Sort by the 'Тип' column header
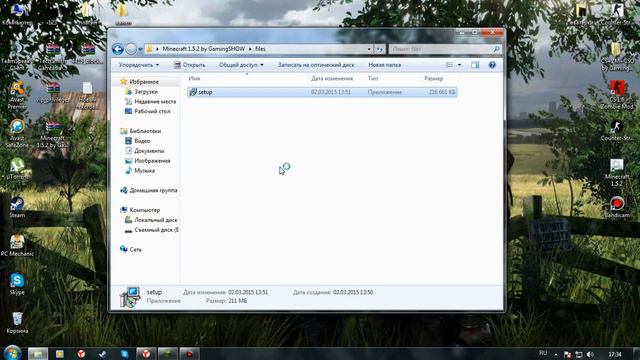This screenshot has width=640, height=360. point(373,78)
